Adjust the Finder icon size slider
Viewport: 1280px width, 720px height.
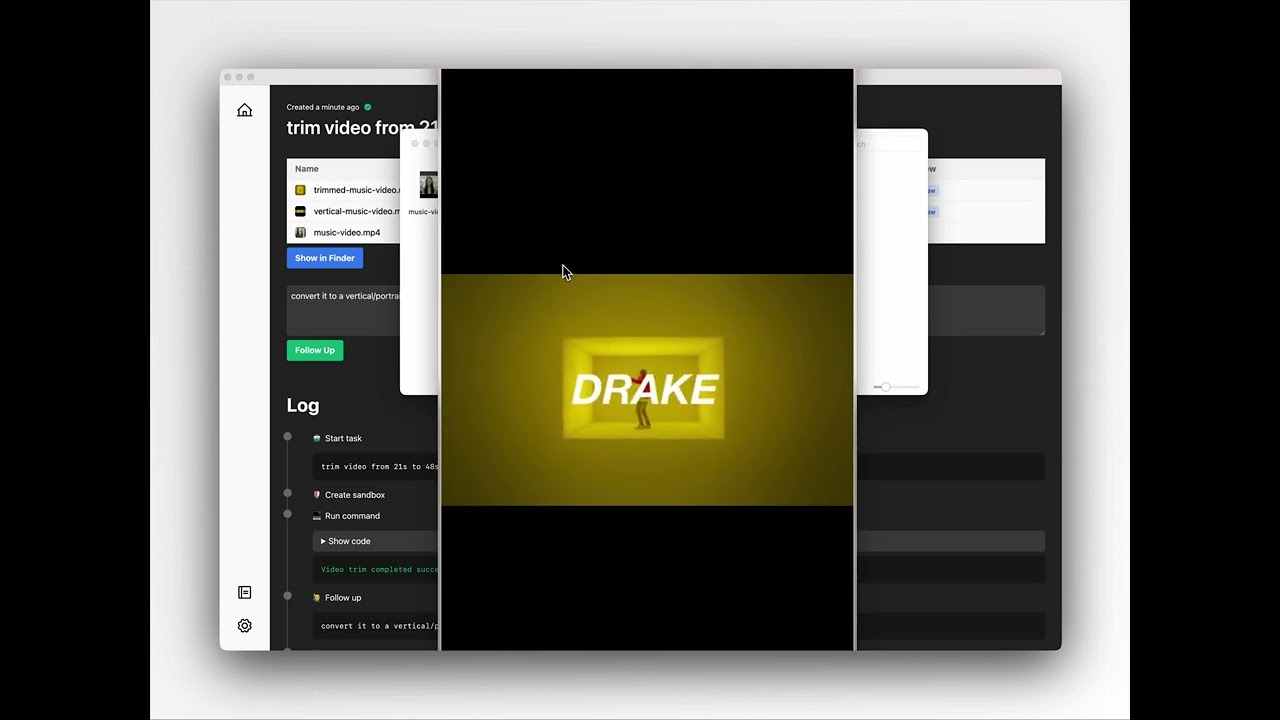pyautogui.click(x=885, y=387)
